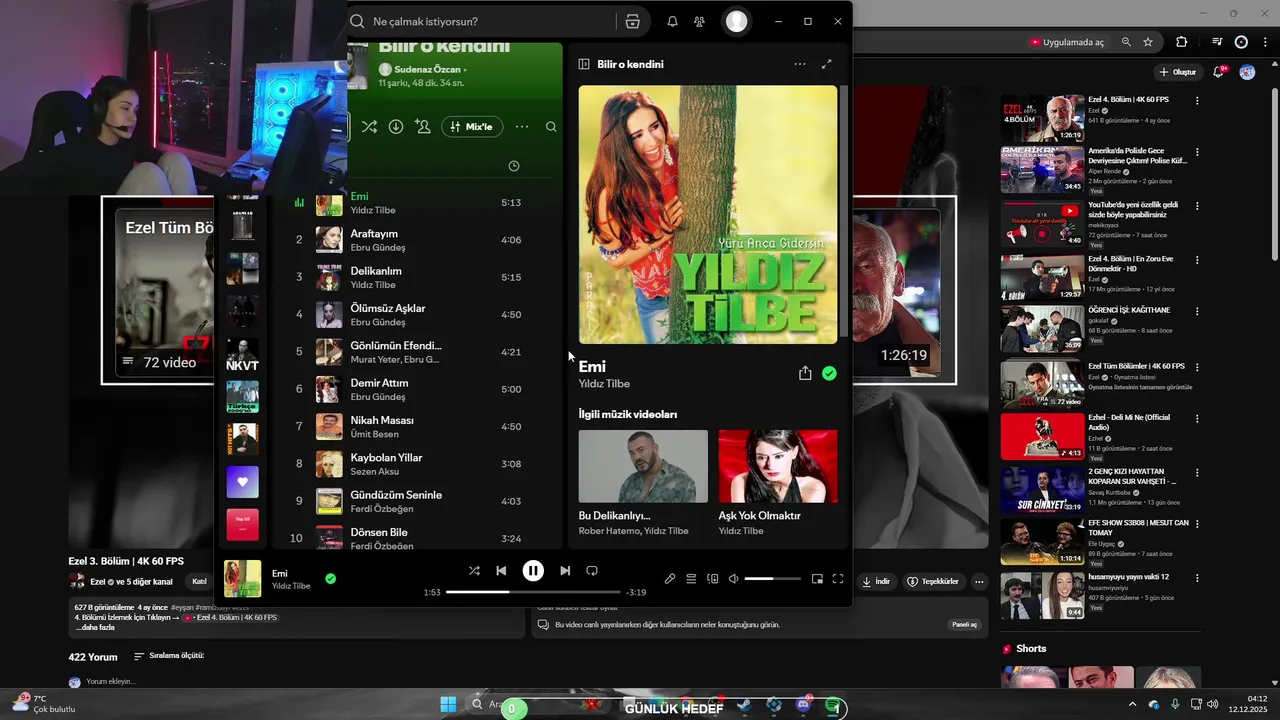
Task: Select track Delikanlım in playlist
Action: [x=418, y=277]
